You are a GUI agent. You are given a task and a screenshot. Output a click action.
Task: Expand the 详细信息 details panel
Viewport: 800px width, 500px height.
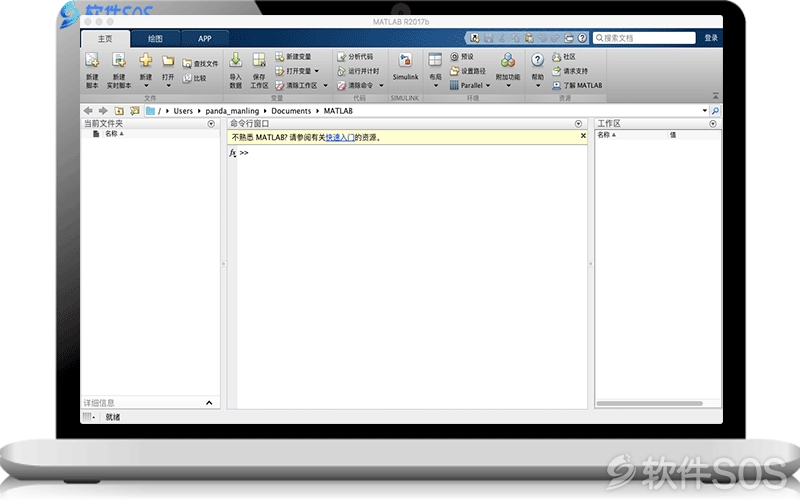(x=209, y=403)
